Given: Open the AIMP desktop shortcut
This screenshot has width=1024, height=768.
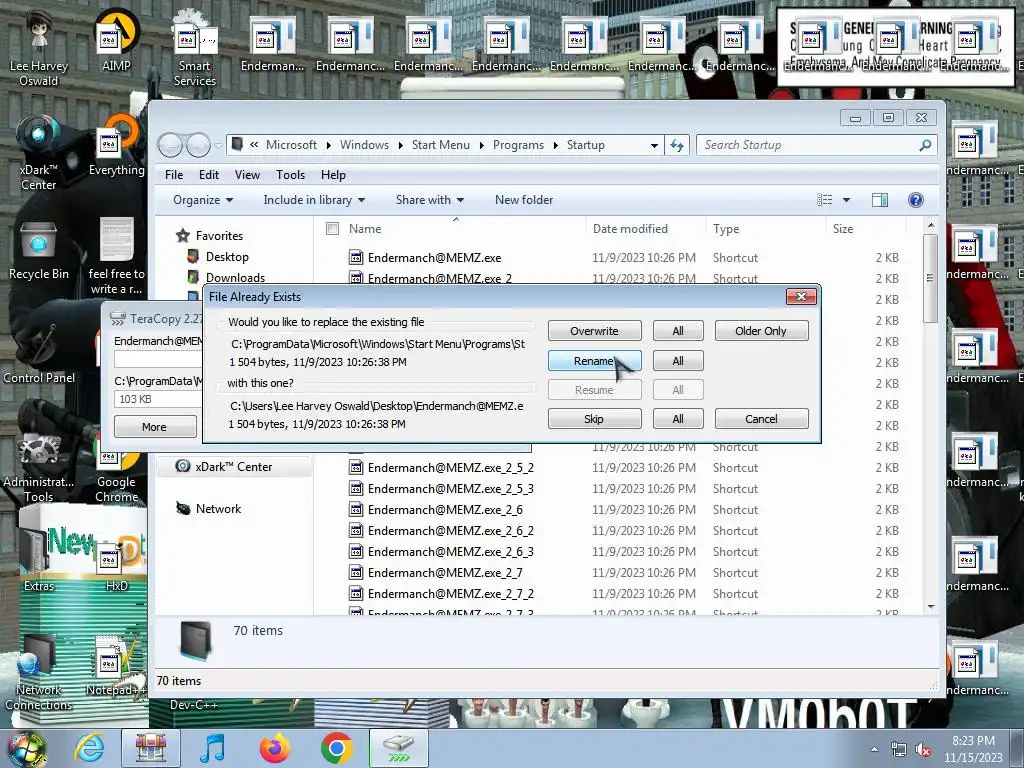Looking at the screenshot, I should tap(116, 40).
